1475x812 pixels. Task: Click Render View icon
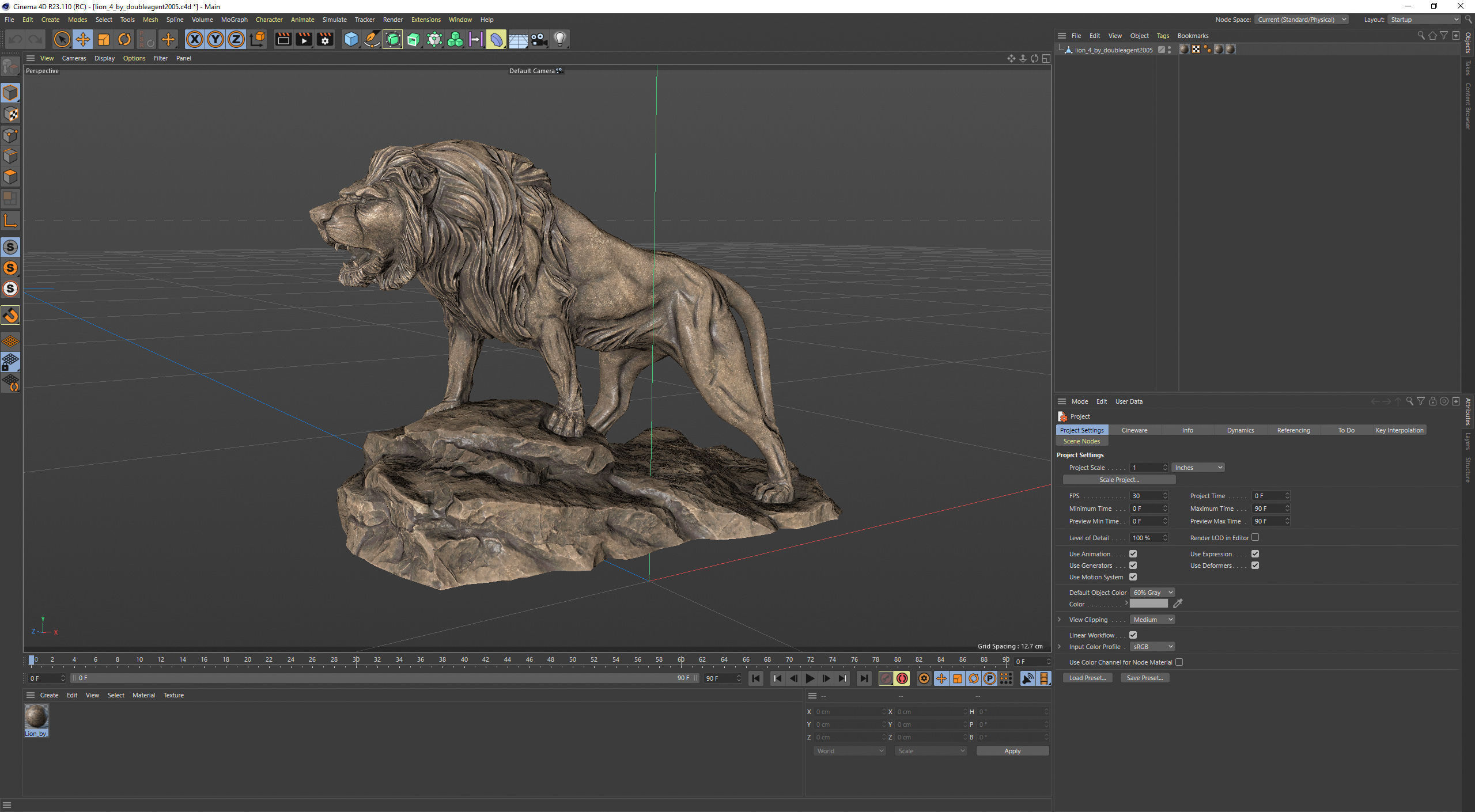click(283, 39)
